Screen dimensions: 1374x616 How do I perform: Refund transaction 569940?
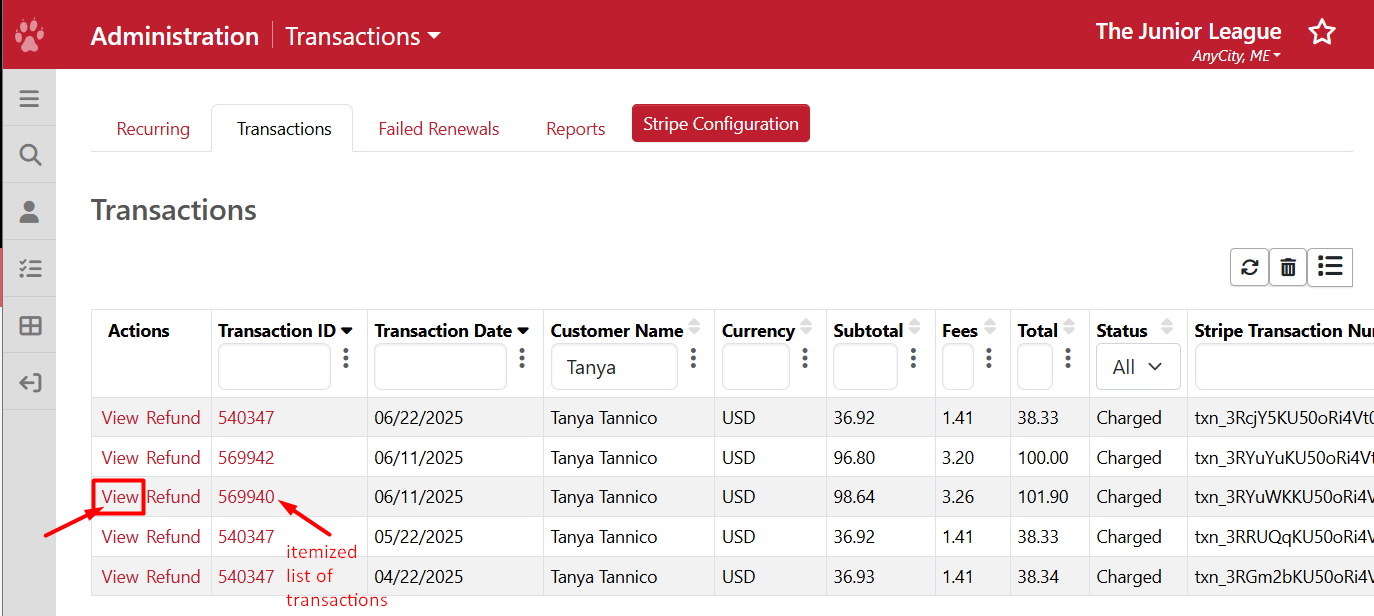coord(174,497)
